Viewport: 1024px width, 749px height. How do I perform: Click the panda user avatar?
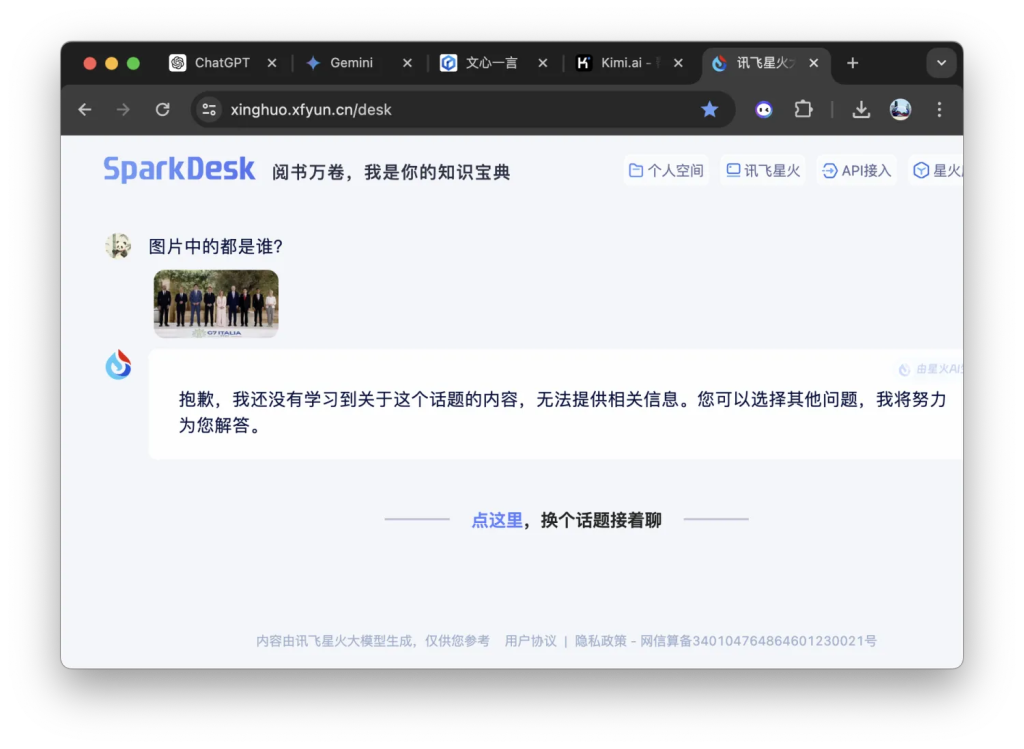118,246
